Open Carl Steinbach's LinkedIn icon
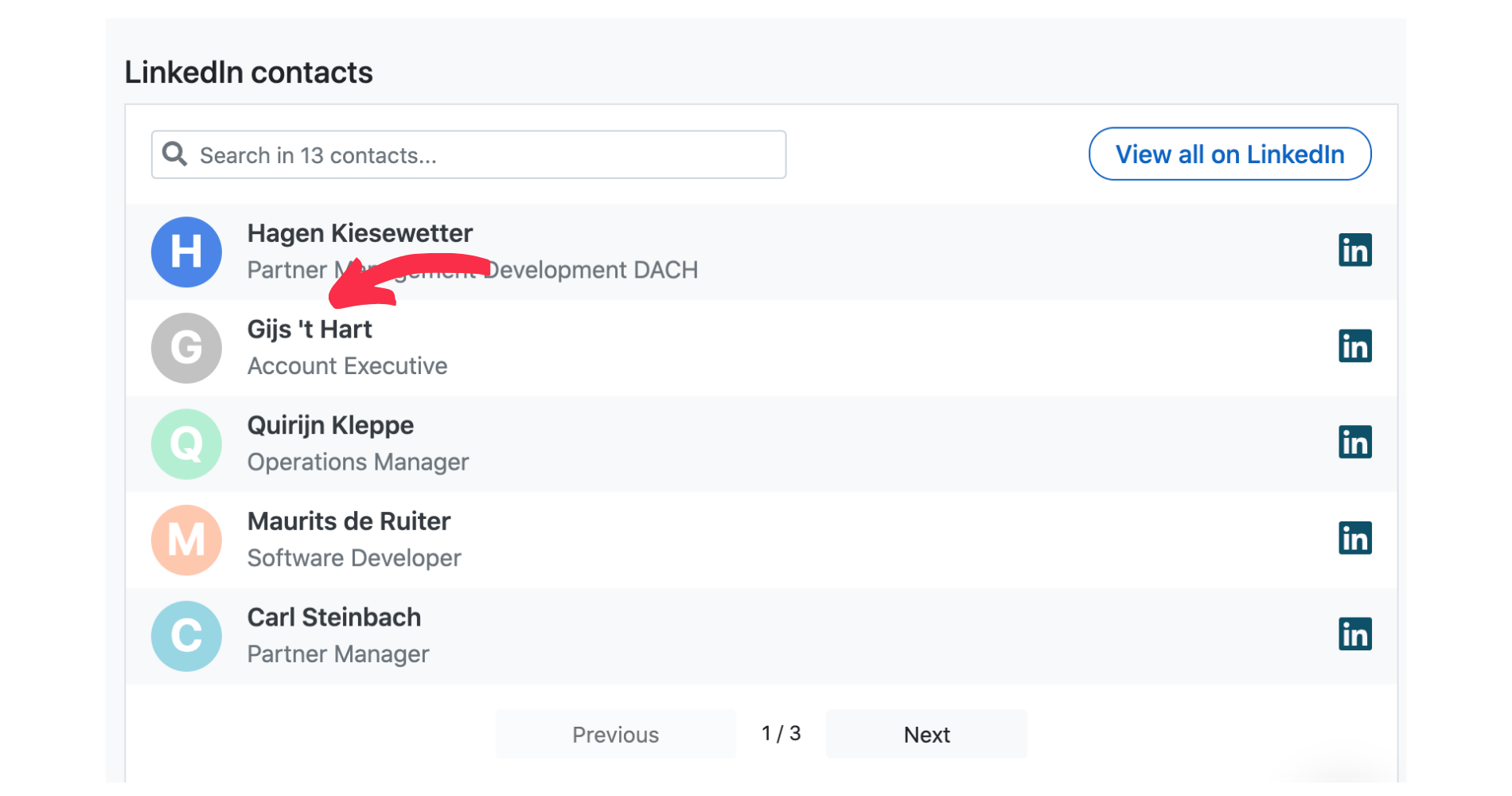Viewport: 1512px width, 796px height. tap(1354, 634)
